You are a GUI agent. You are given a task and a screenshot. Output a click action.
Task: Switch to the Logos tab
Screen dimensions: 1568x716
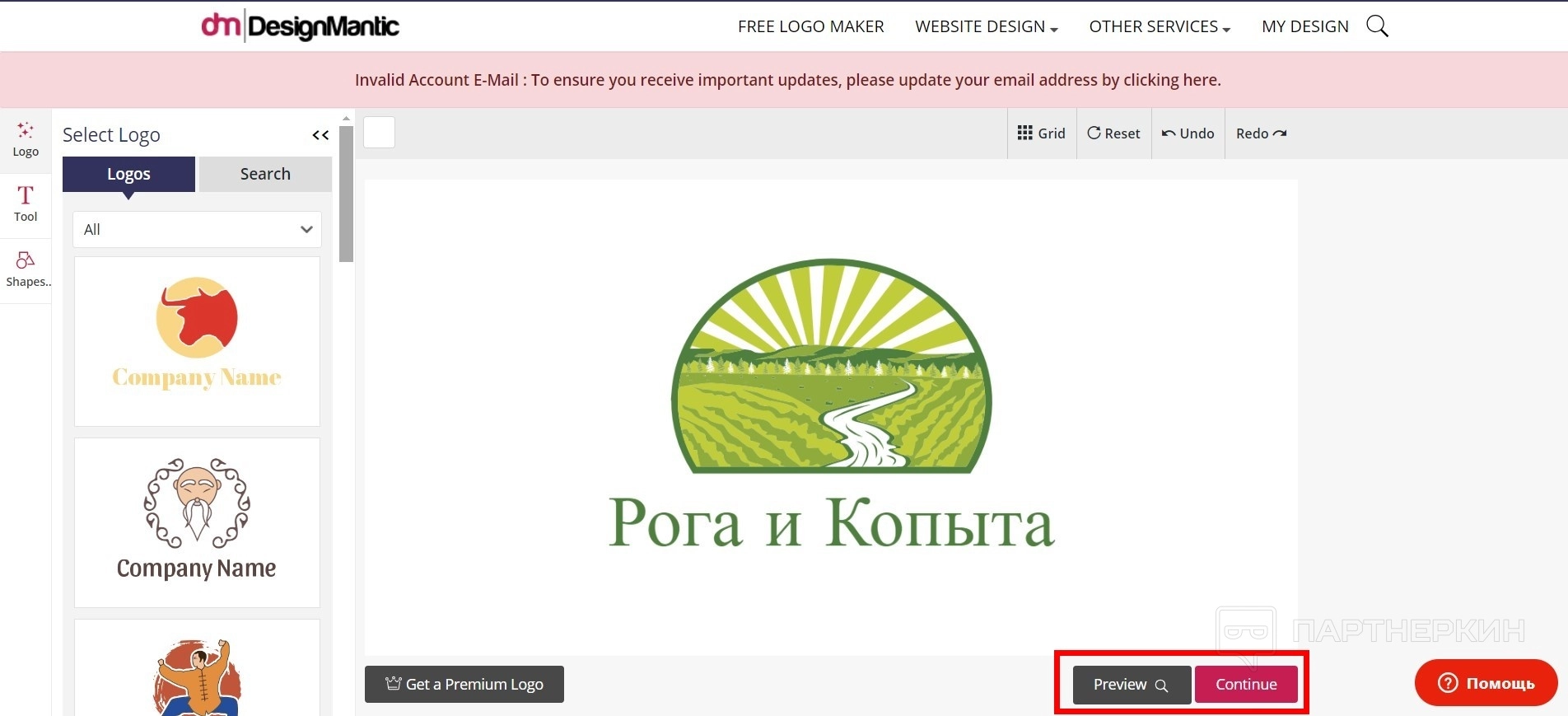tap(128, 174)
